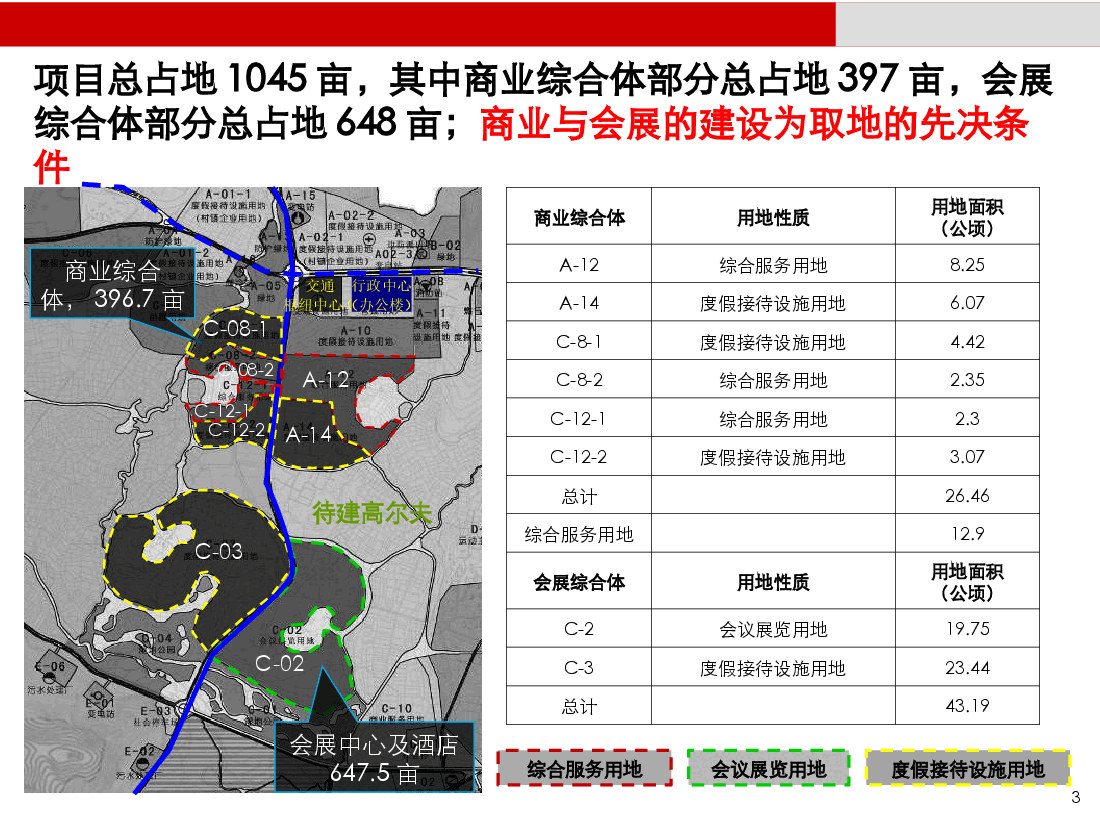This screenshot has width=1100, height=825.
Task: Click the 2.35 area value cell
Action: click(x=967, y=379)
